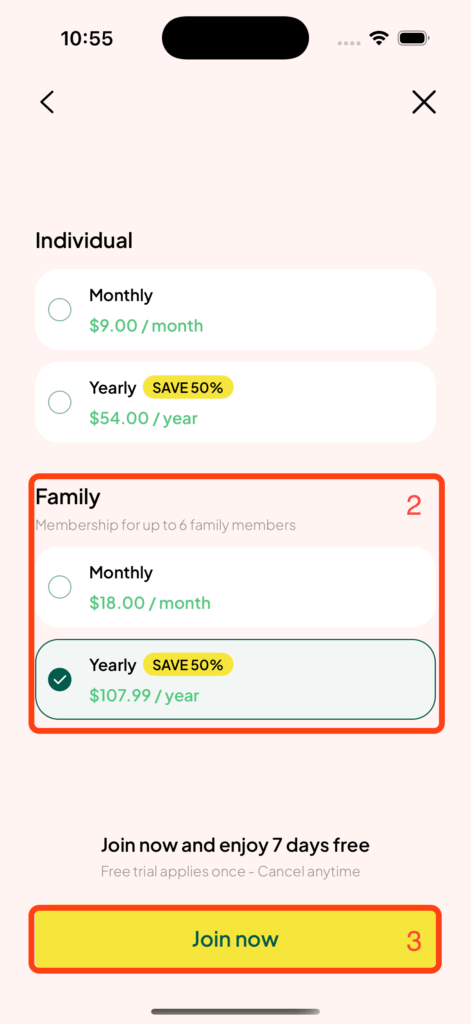The height and width of the screenshot is (1024, 471).
Task: Tap SAVE 50% badge on Family Yearly
Action: click(x=188, y=665)
